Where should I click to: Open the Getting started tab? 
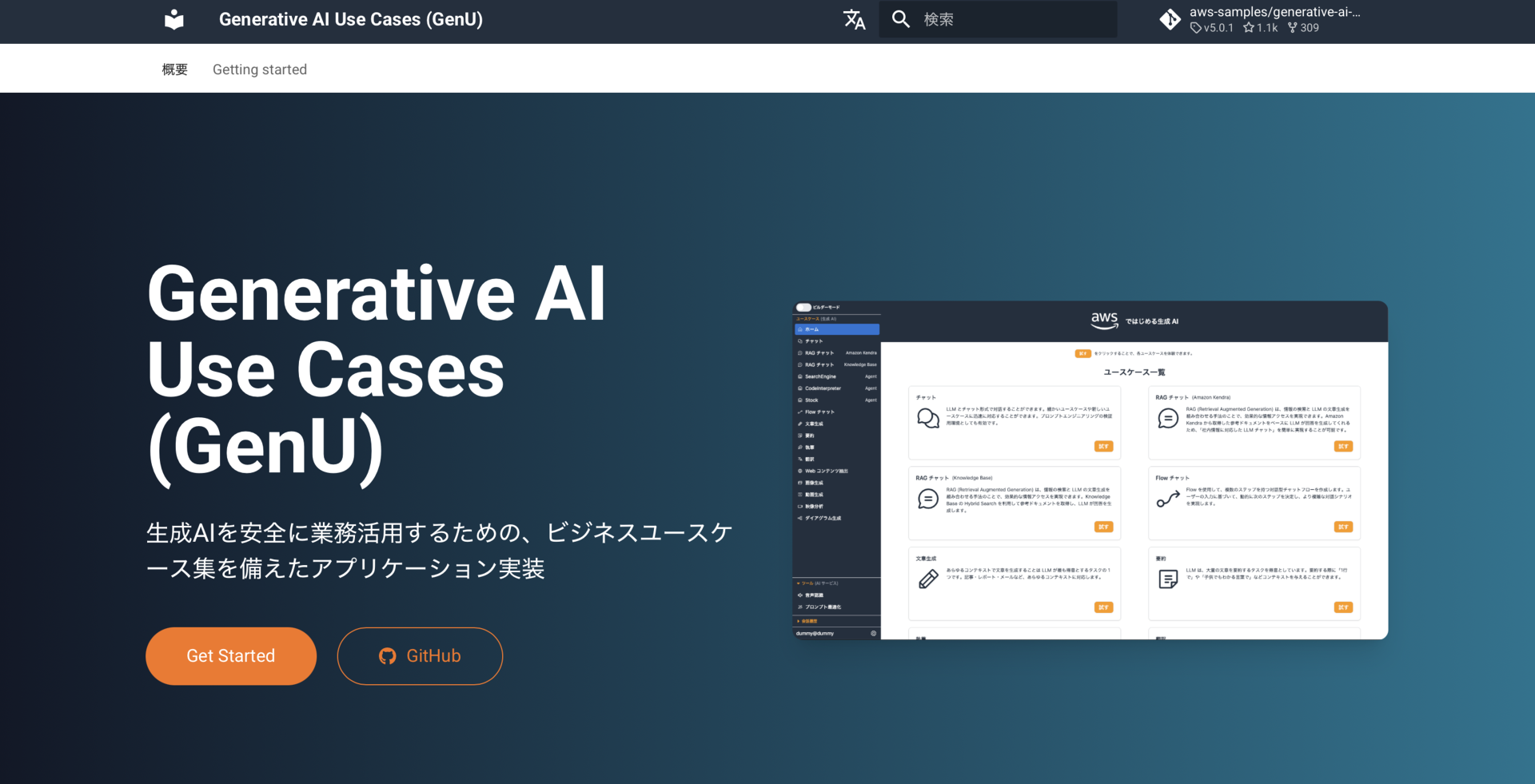pos(260,70)
